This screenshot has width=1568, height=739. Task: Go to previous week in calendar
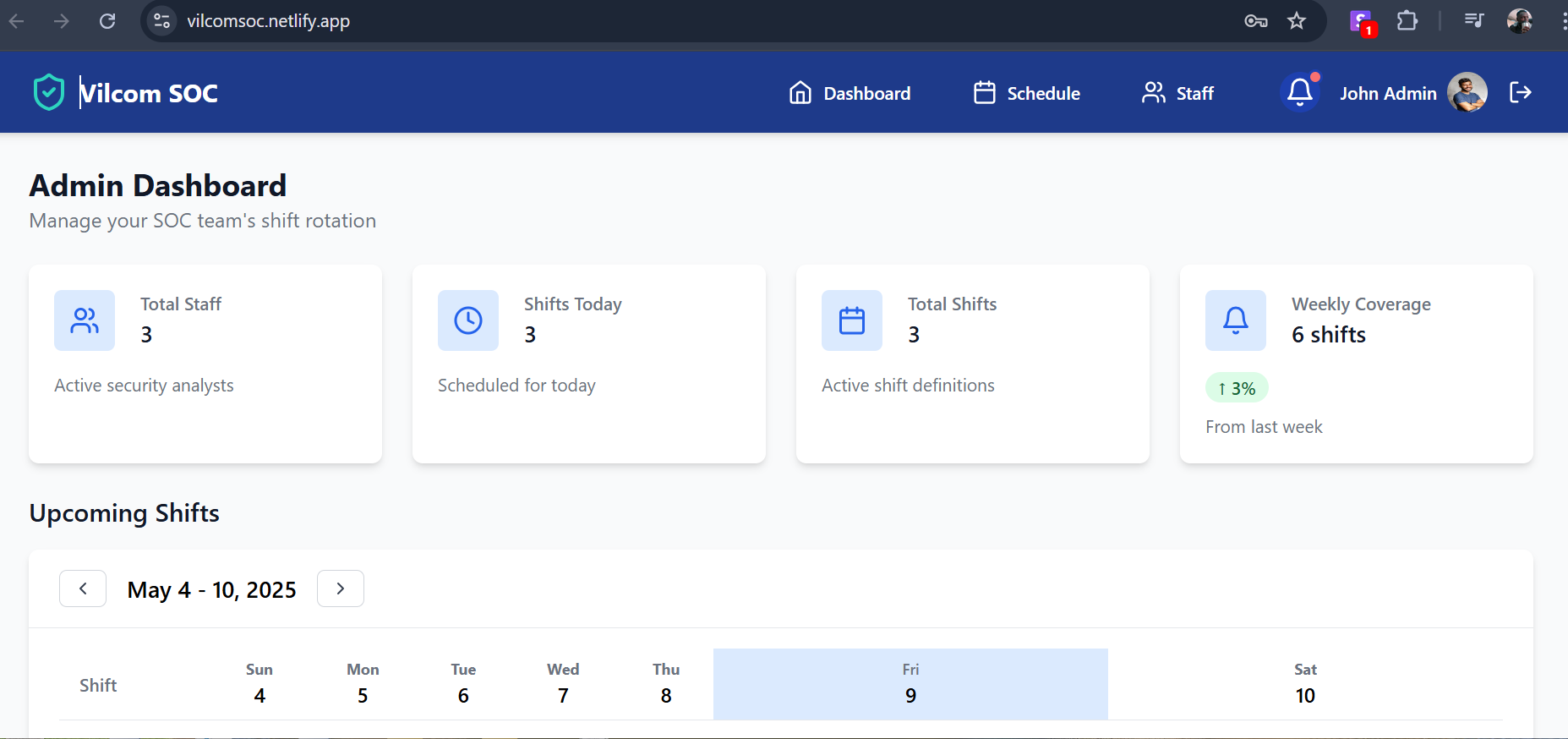pyautogui.click(x=83, y=588)
